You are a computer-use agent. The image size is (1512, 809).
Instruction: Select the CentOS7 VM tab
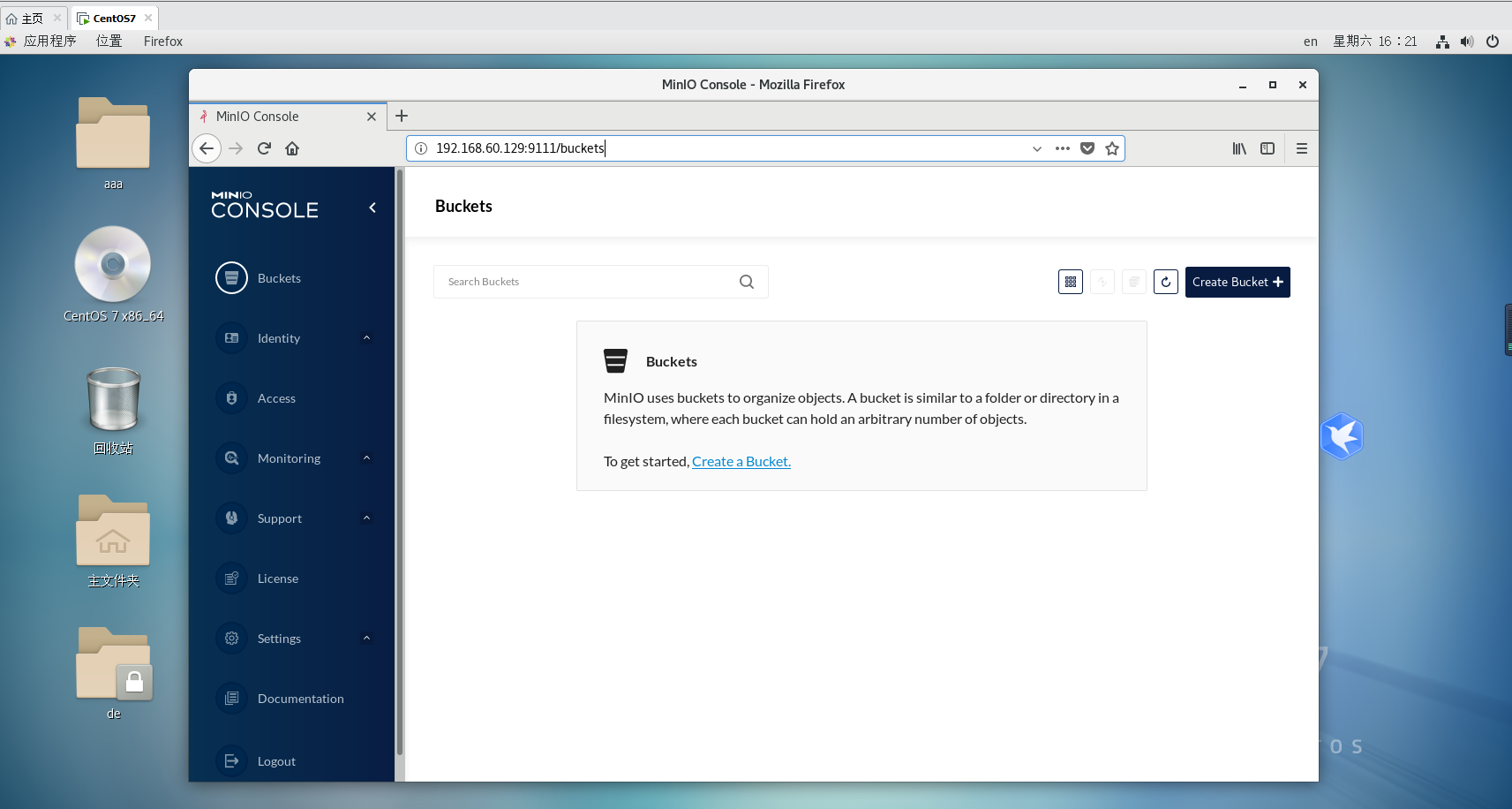(x=114, y=18)
